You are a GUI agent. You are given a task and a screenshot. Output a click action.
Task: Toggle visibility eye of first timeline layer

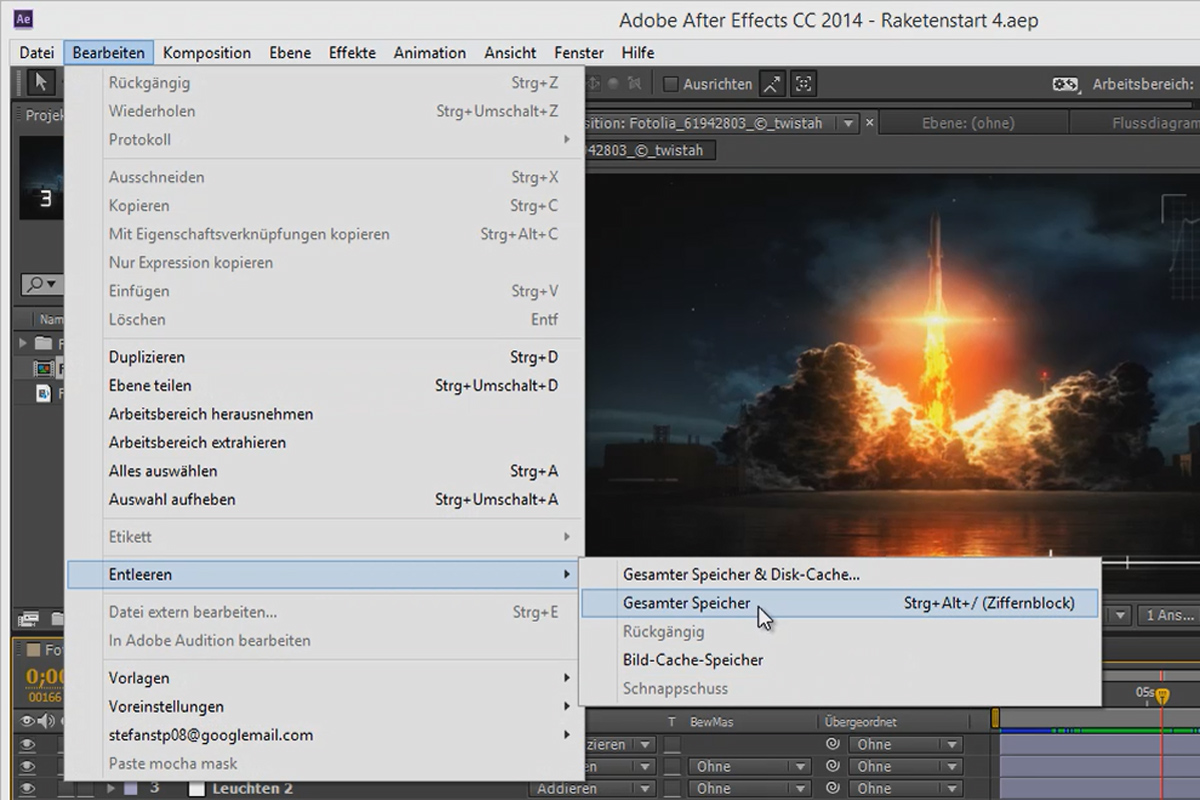coord(28,744)
